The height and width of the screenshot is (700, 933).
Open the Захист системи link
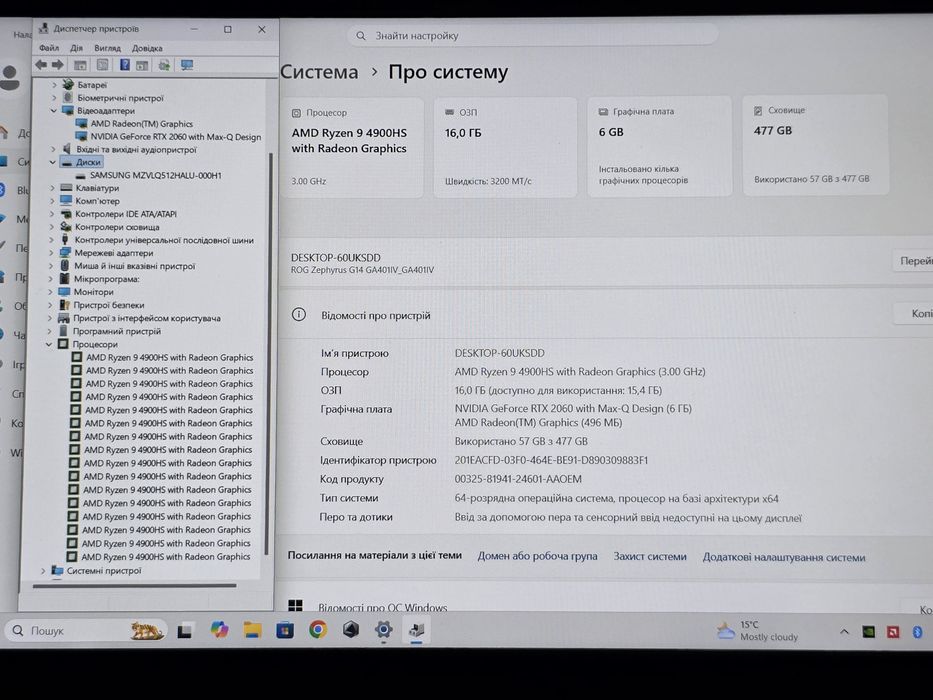point(650,557)
